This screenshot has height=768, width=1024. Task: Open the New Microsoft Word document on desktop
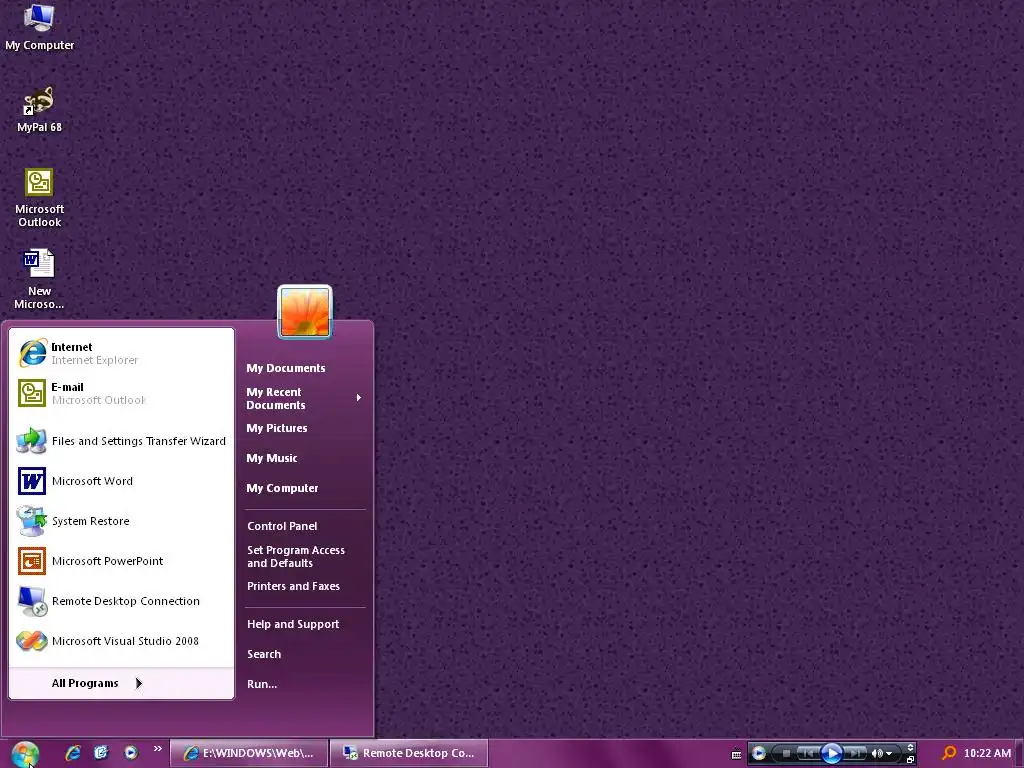pos(39,280)
